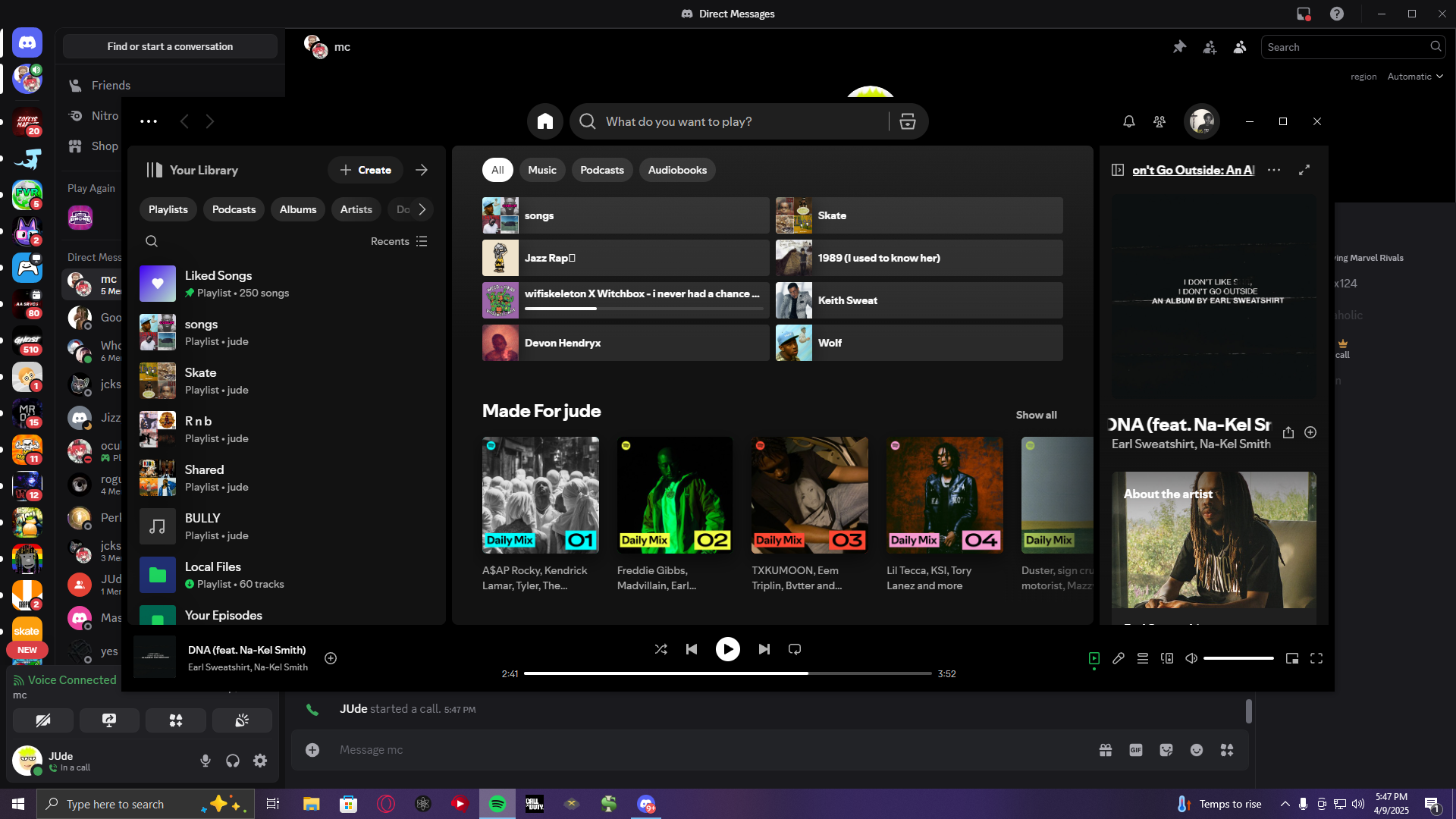Click the Create playlist button

coord(366,170)
